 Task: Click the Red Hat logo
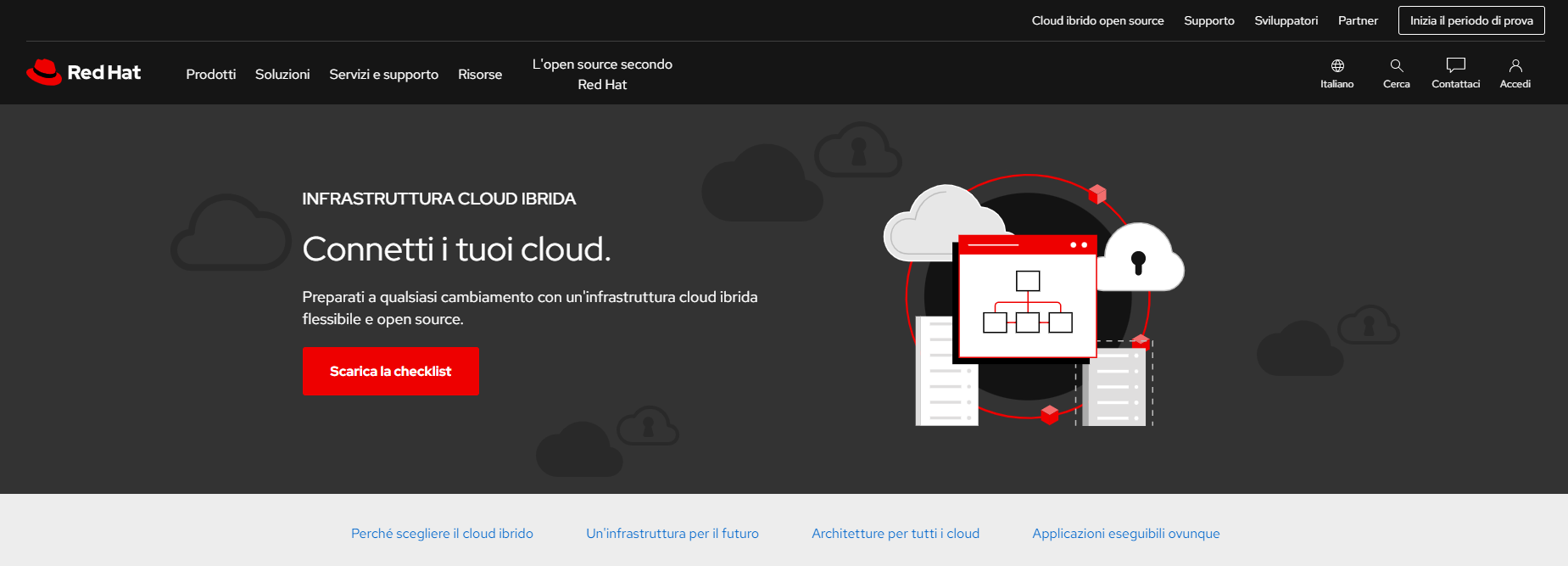(83, 73)
